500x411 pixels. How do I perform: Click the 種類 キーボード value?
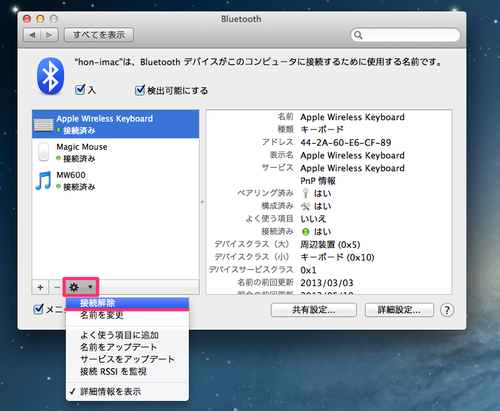(x=322, y=129)
